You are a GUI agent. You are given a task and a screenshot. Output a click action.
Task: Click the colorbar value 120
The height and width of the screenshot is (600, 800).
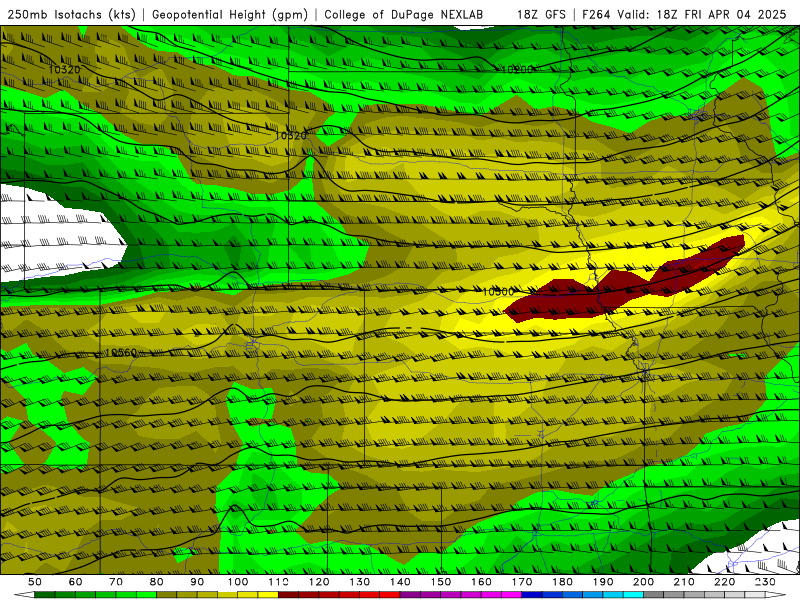coord(319,582)
